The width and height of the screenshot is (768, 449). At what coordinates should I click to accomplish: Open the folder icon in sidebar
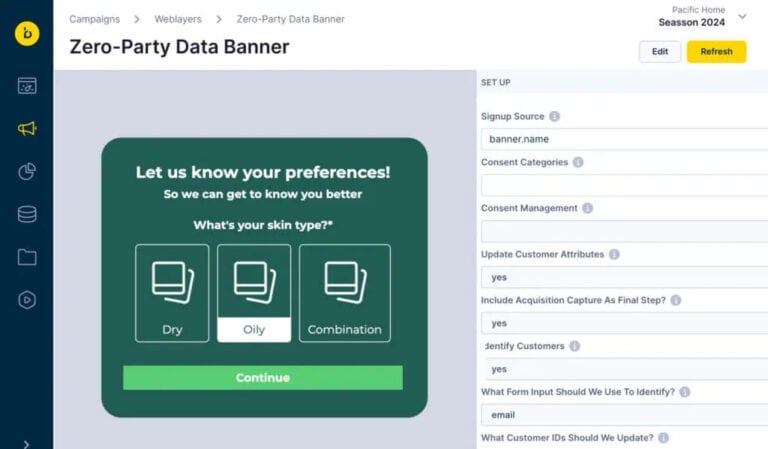(x=27, y=257)
